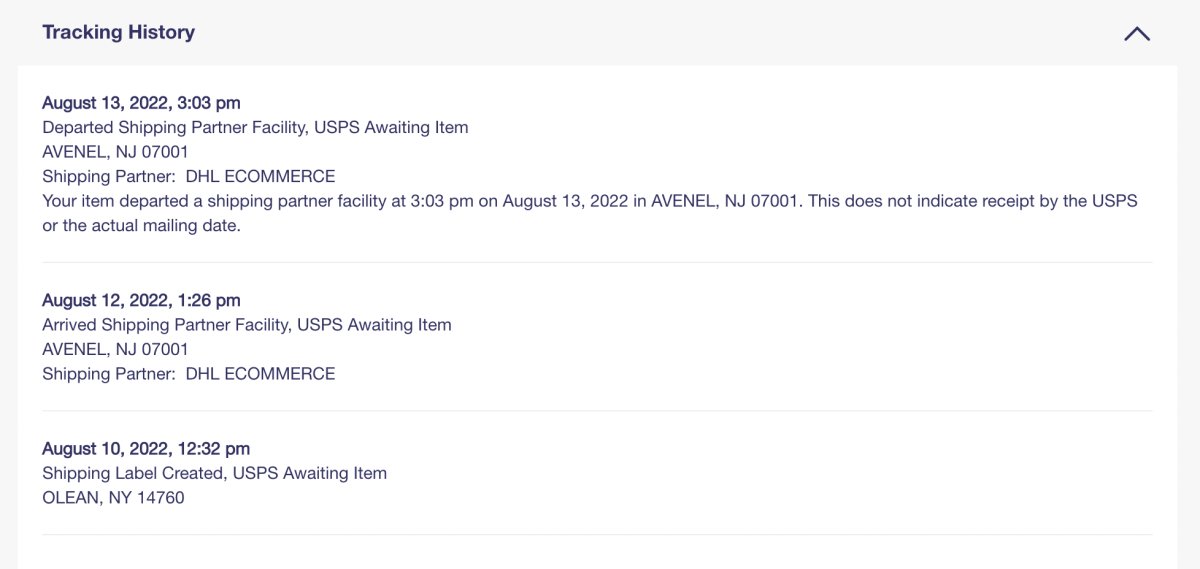The image size is (1200, 569).
Task: Click the divider line below the August 10 entry
Action: (597, 535)
